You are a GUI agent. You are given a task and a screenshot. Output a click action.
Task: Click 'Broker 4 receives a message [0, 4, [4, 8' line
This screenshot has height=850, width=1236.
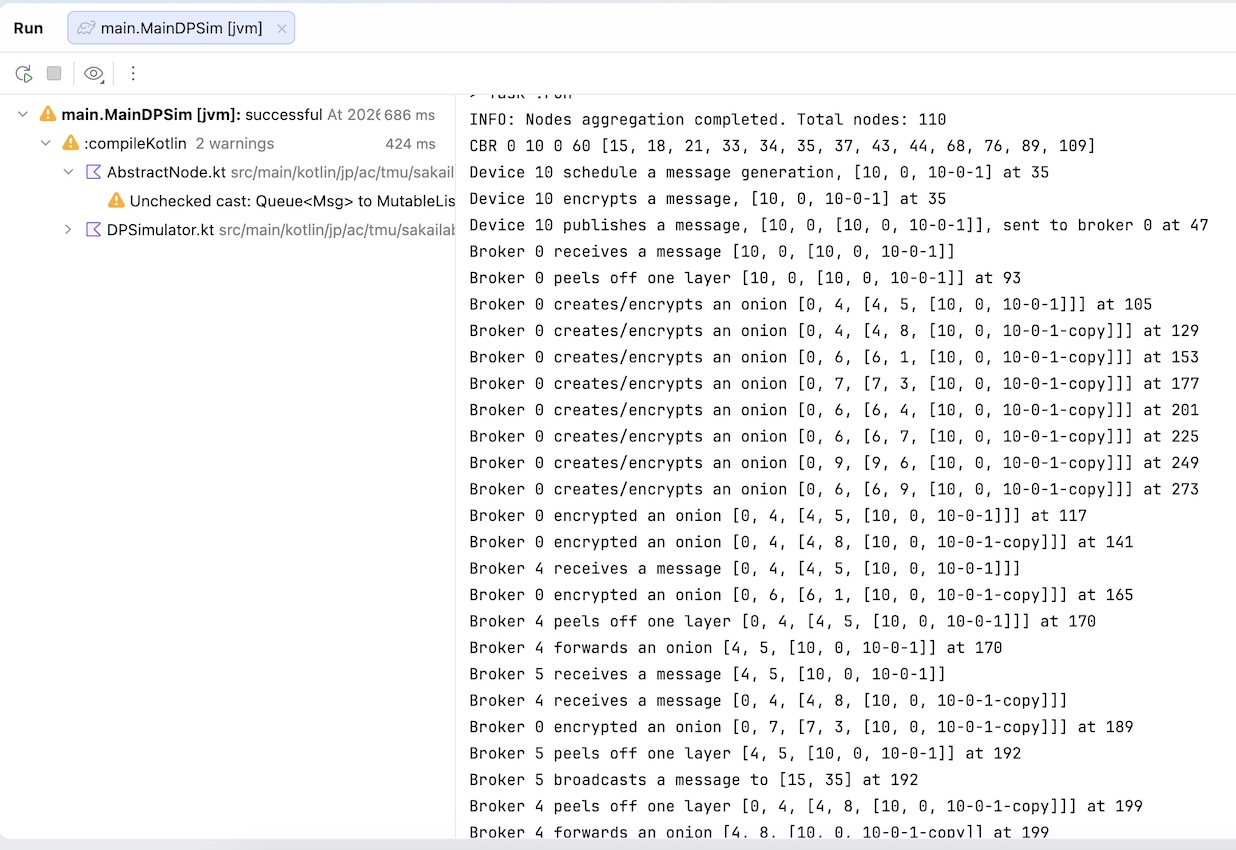(x=768, y=700)
